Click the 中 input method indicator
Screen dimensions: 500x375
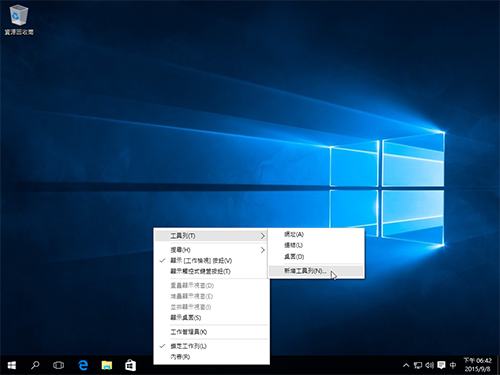click(x=453, y=365)
